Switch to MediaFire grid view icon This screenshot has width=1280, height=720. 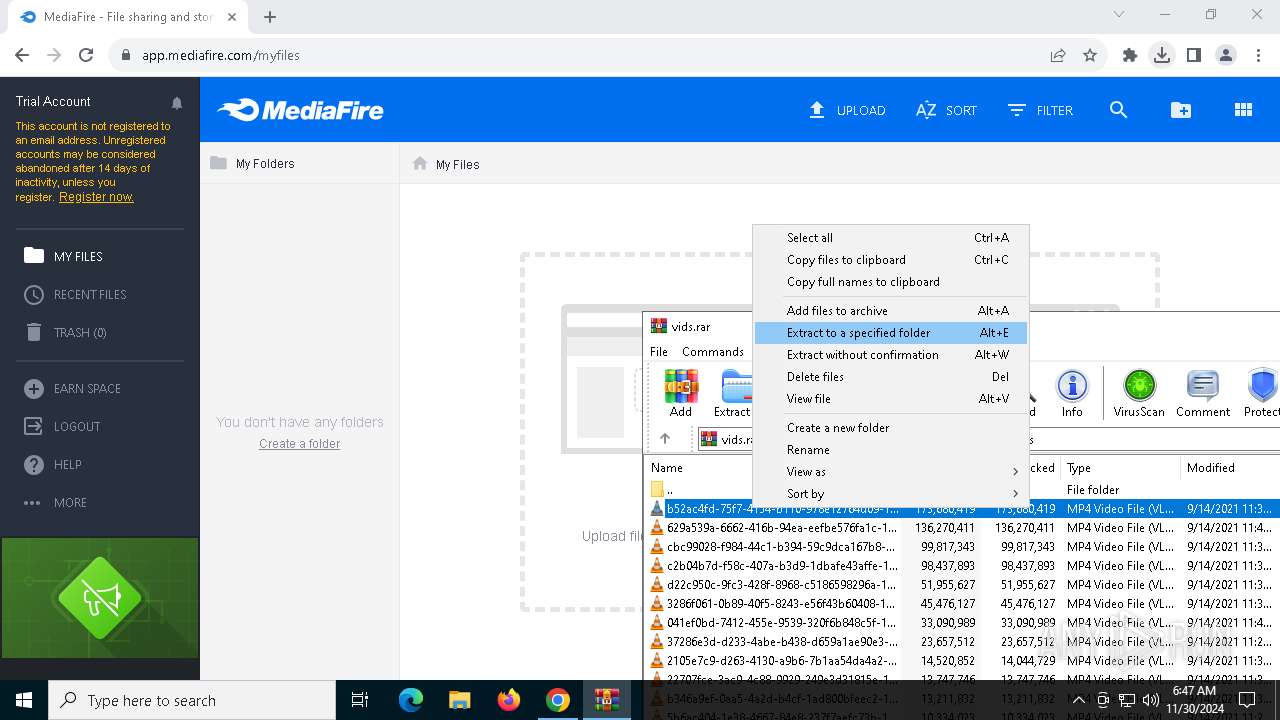point(1243,110)
